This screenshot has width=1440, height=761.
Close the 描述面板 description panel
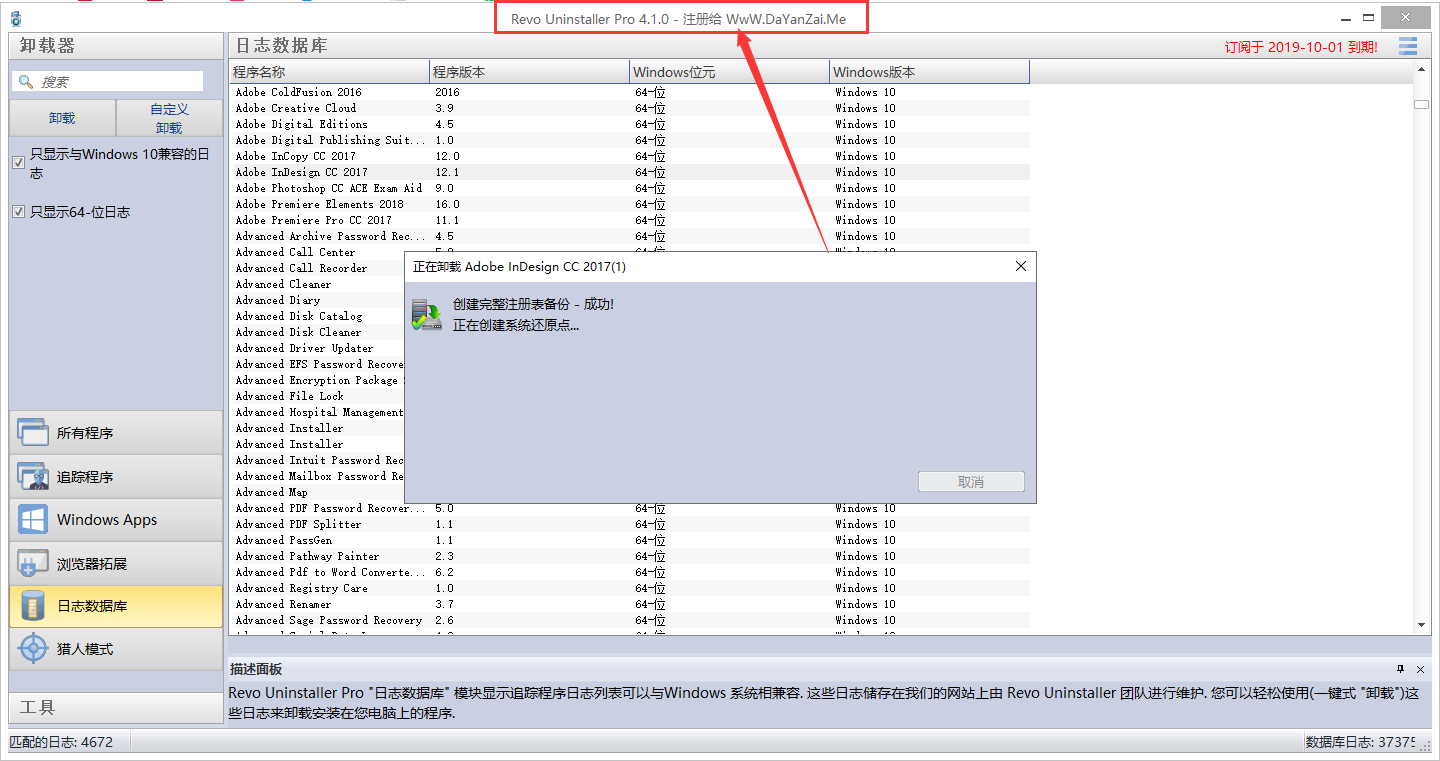[x=1420, y=669]
